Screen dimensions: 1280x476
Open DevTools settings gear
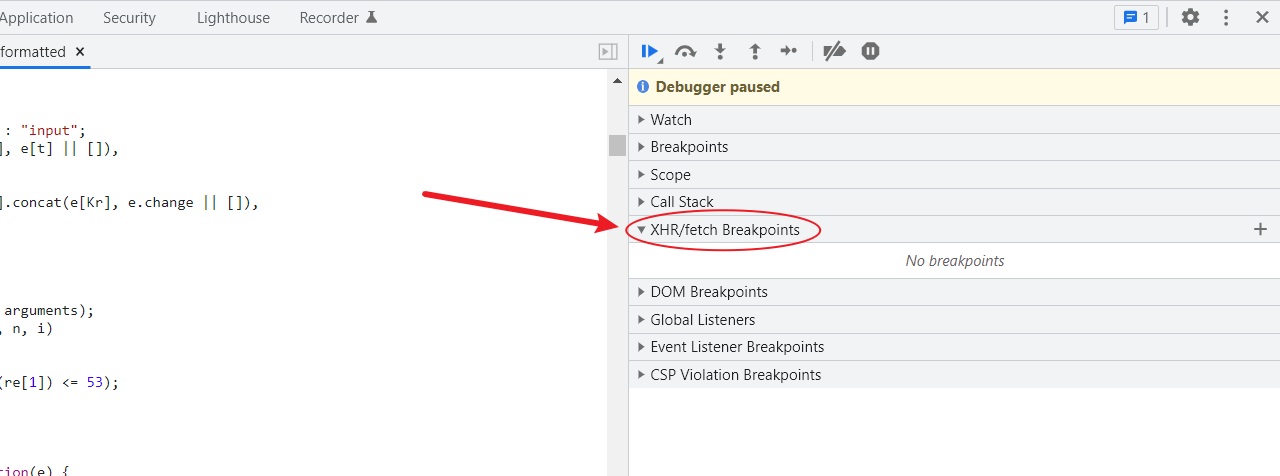click(x=1190, y=17)
